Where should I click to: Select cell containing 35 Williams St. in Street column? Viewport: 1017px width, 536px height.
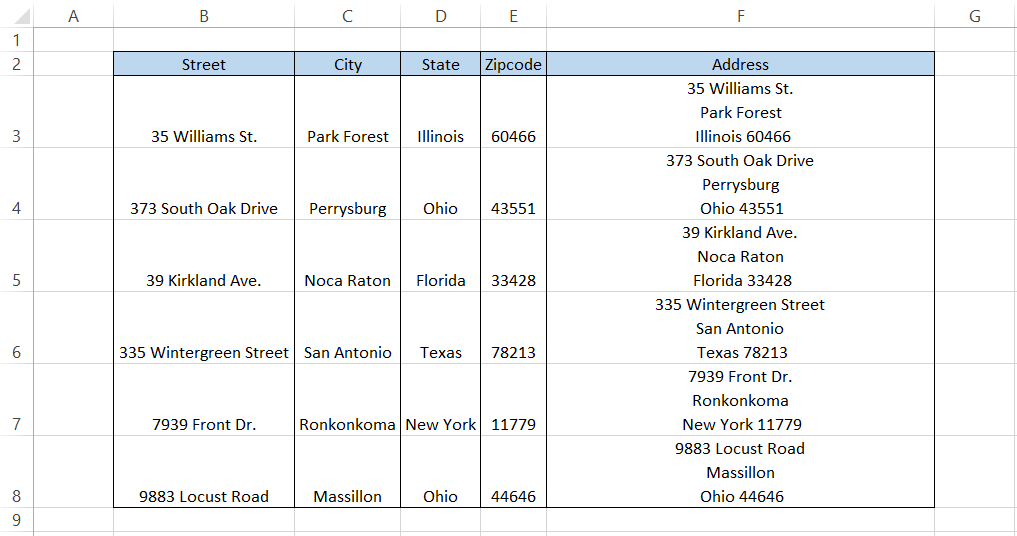coord(204,136)
